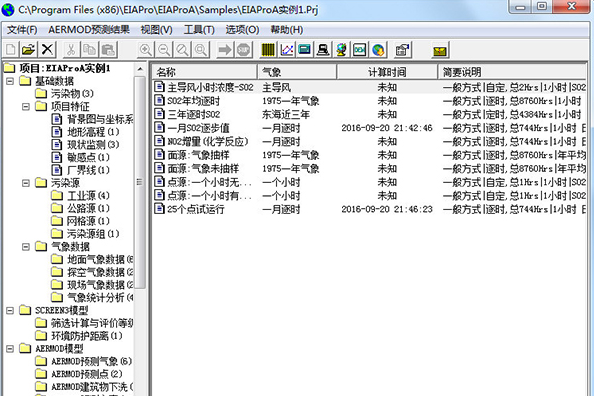
Task: Open the 选项(O) menu
Action: 242,30
